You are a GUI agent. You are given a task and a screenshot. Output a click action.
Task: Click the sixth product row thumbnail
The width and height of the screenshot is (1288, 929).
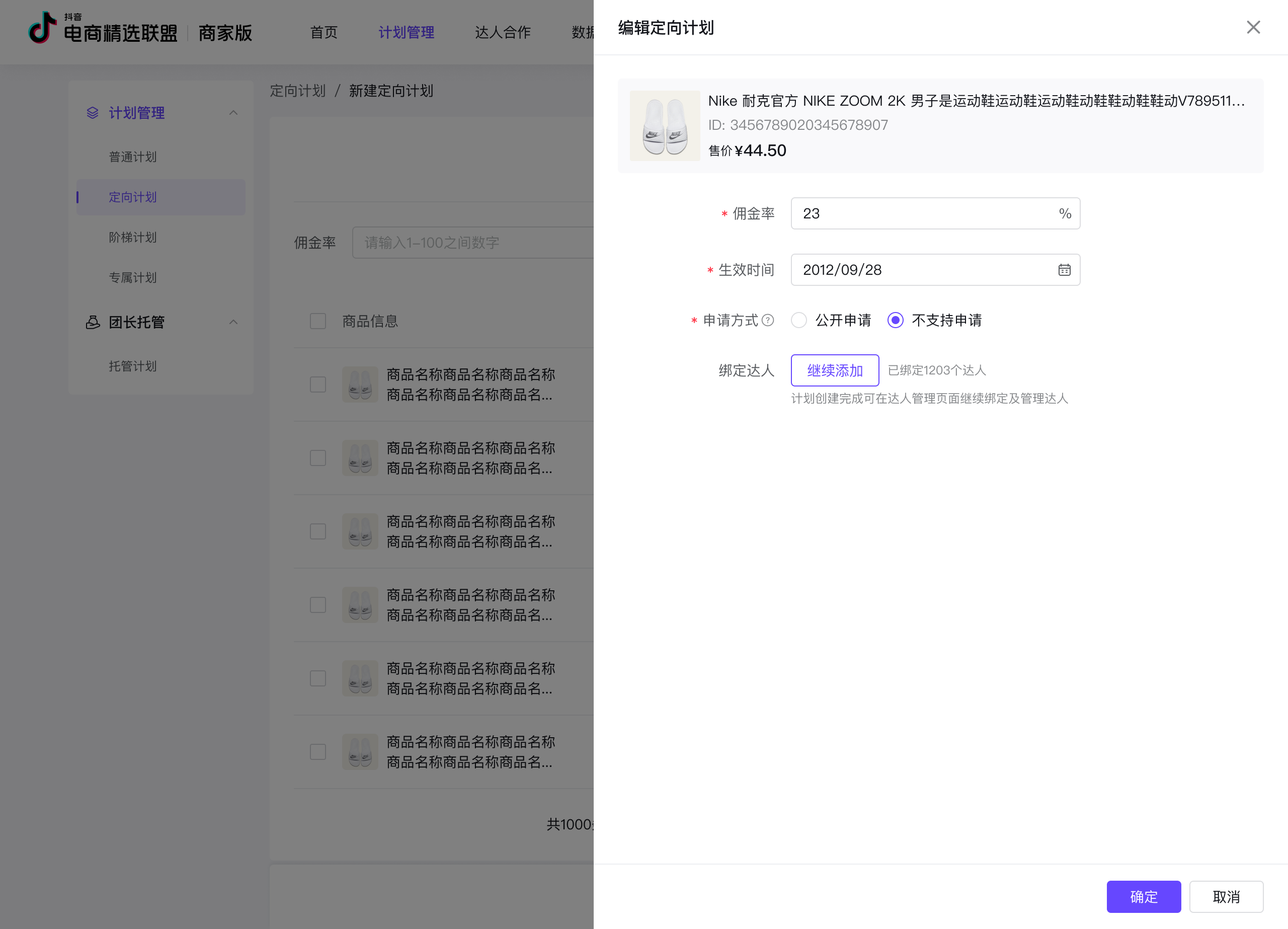pos(360,752)
